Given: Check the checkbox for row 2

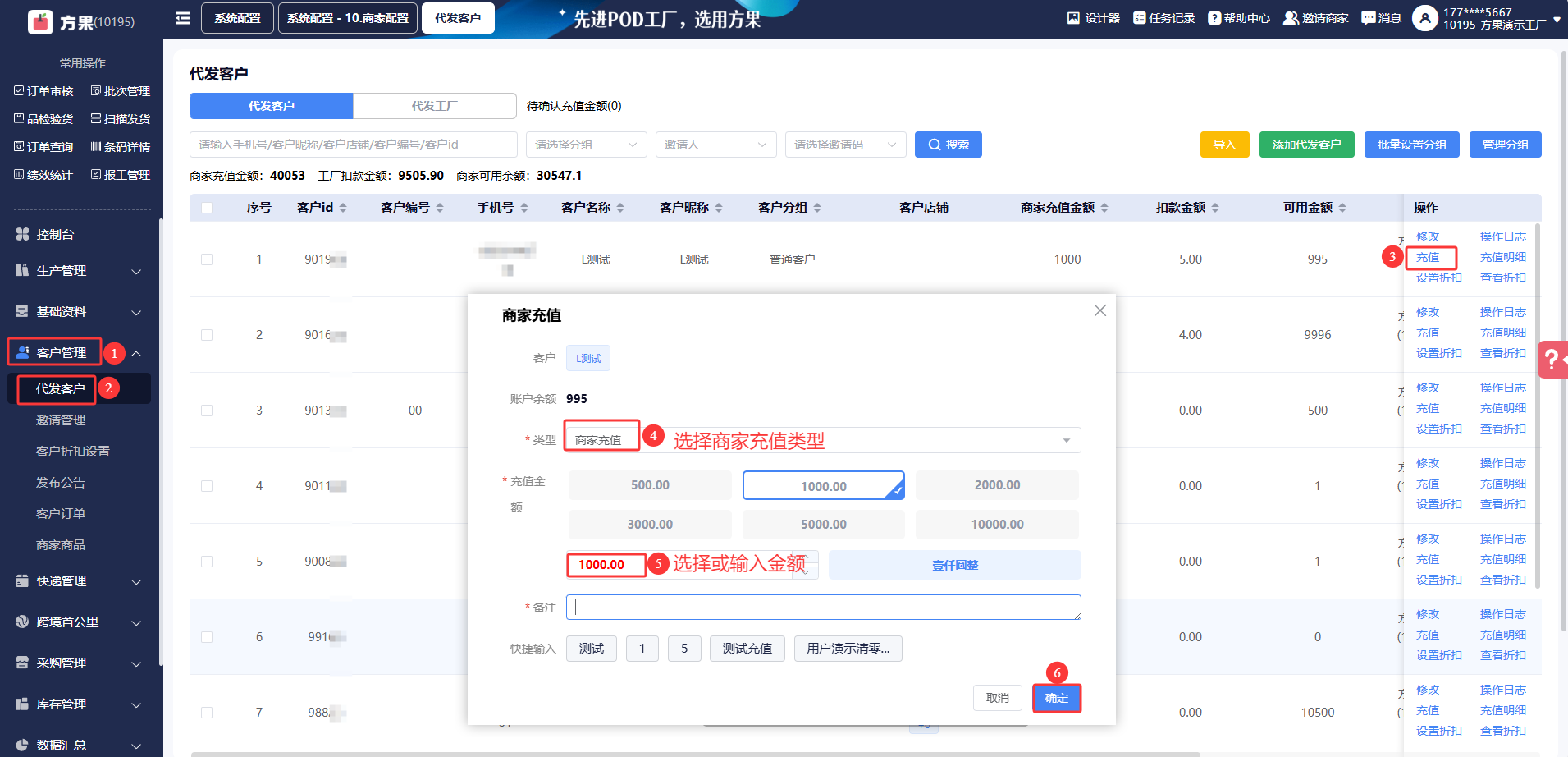Looking at the screenshot, I should click(x=207, y=335).
